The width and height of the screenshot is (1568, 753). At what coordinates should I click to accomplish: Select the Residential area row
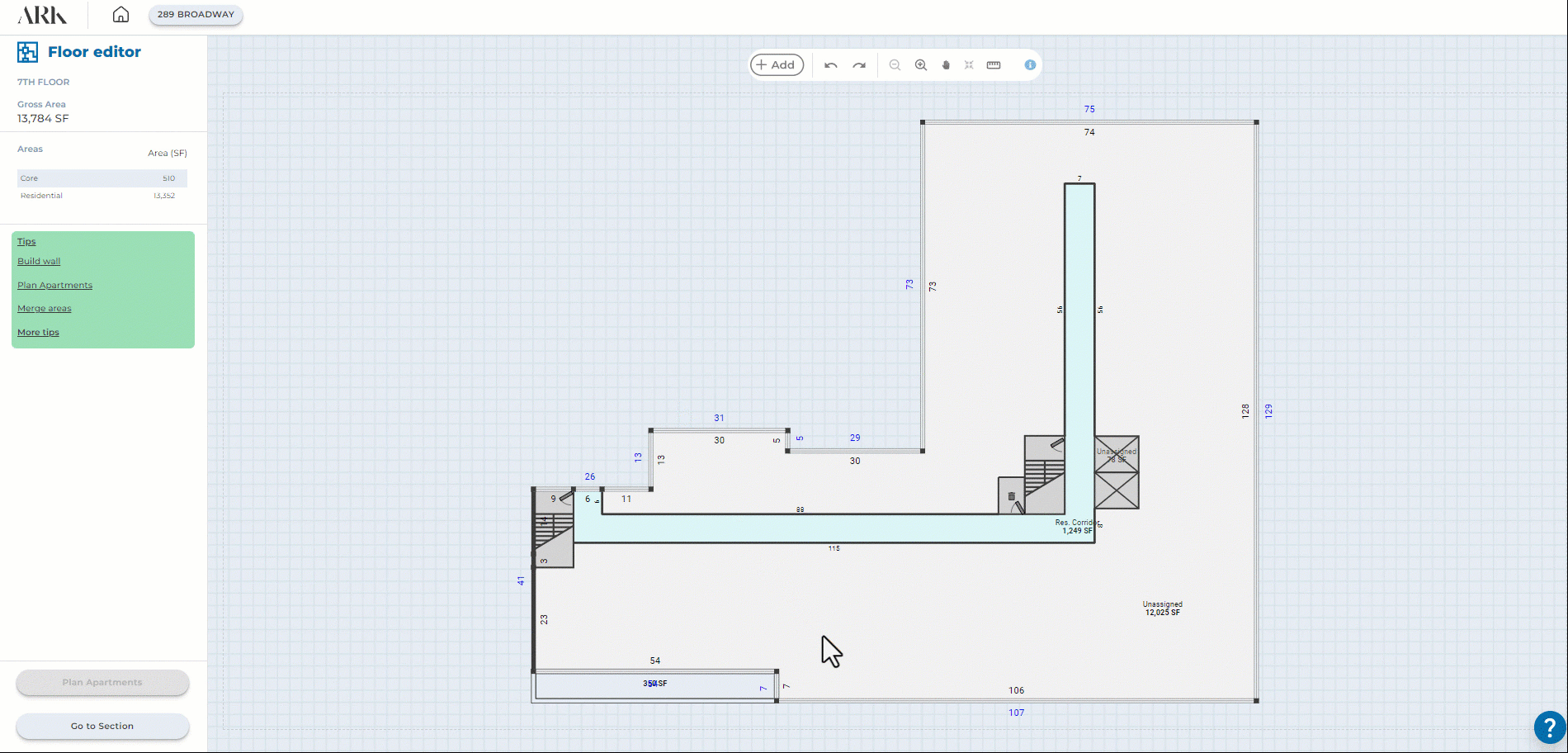tap(102, 196)
